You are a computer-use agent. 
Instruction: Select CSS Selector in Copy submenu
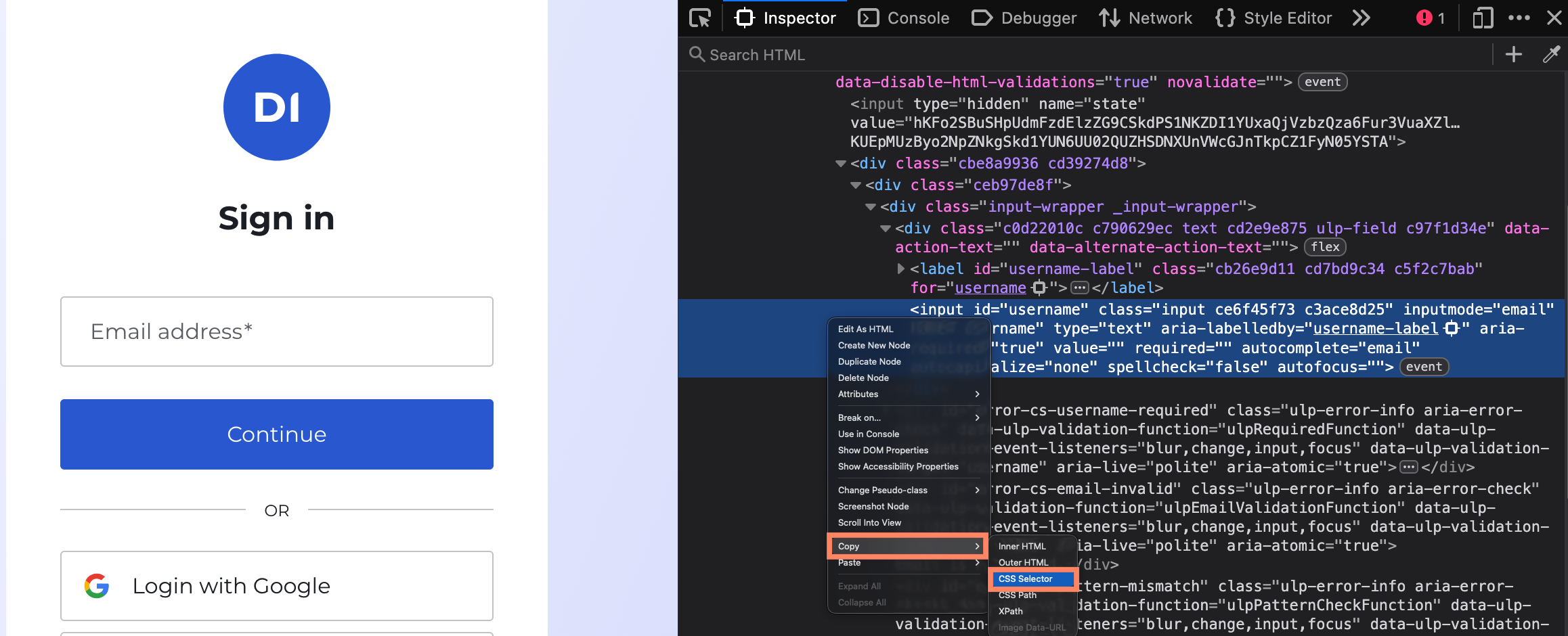(1025, 579)
